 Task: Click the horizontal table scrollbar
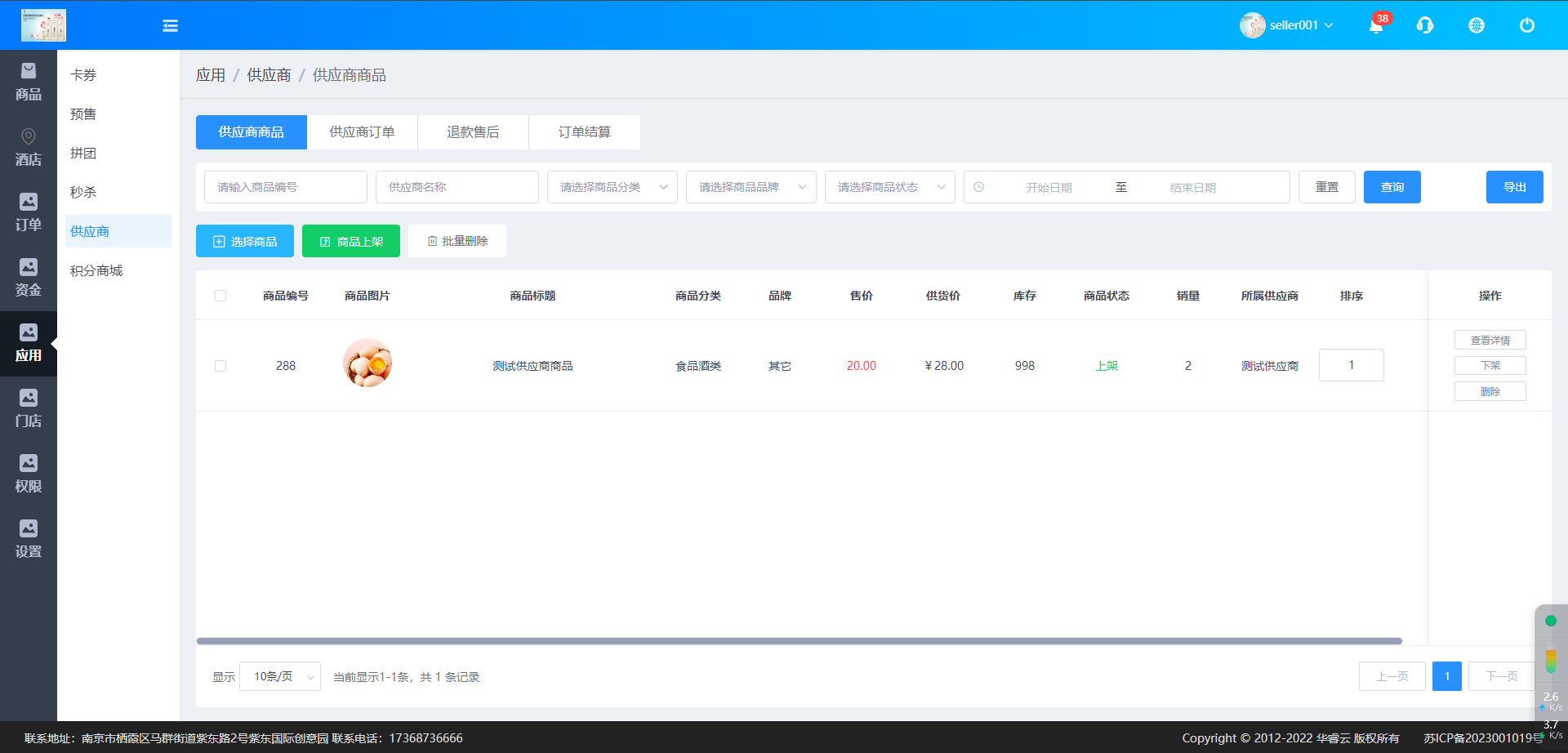click(799, 641)
